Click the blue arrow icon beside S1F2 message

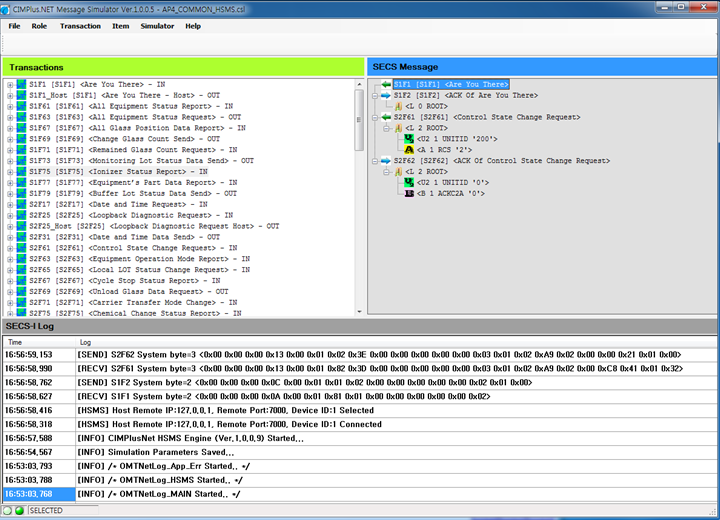[x=385, y=95]
